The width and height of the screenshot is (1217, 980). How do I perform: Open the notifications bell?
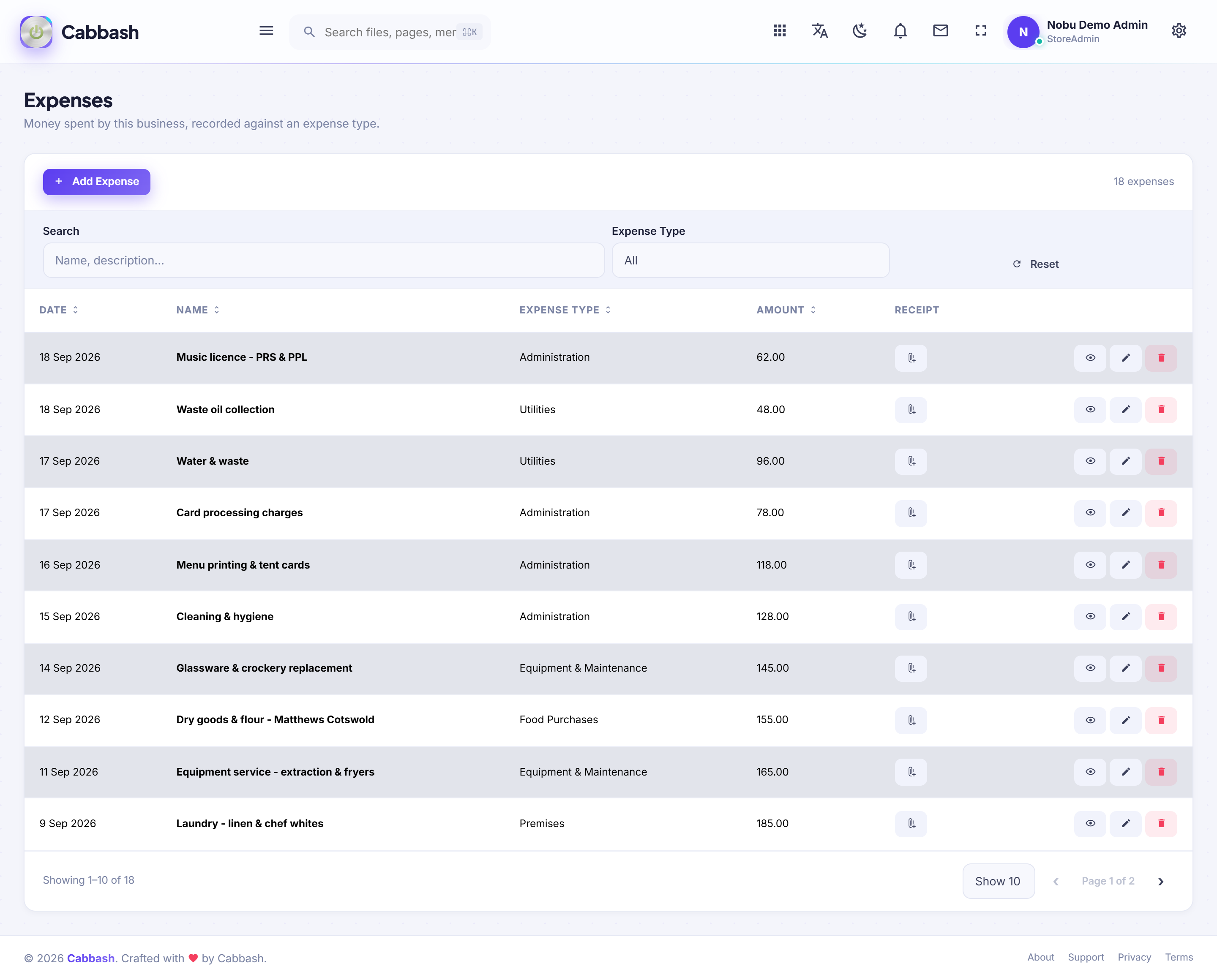tap(900, 31)
